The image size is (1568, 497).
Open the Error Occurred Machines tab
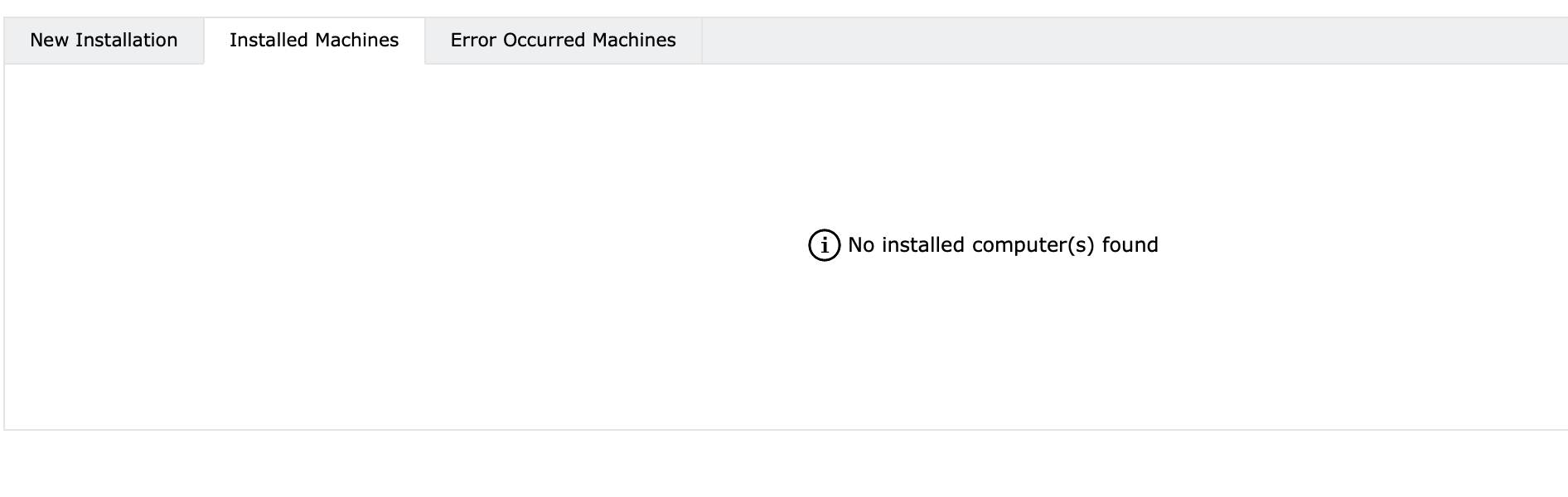coord(564,41)
